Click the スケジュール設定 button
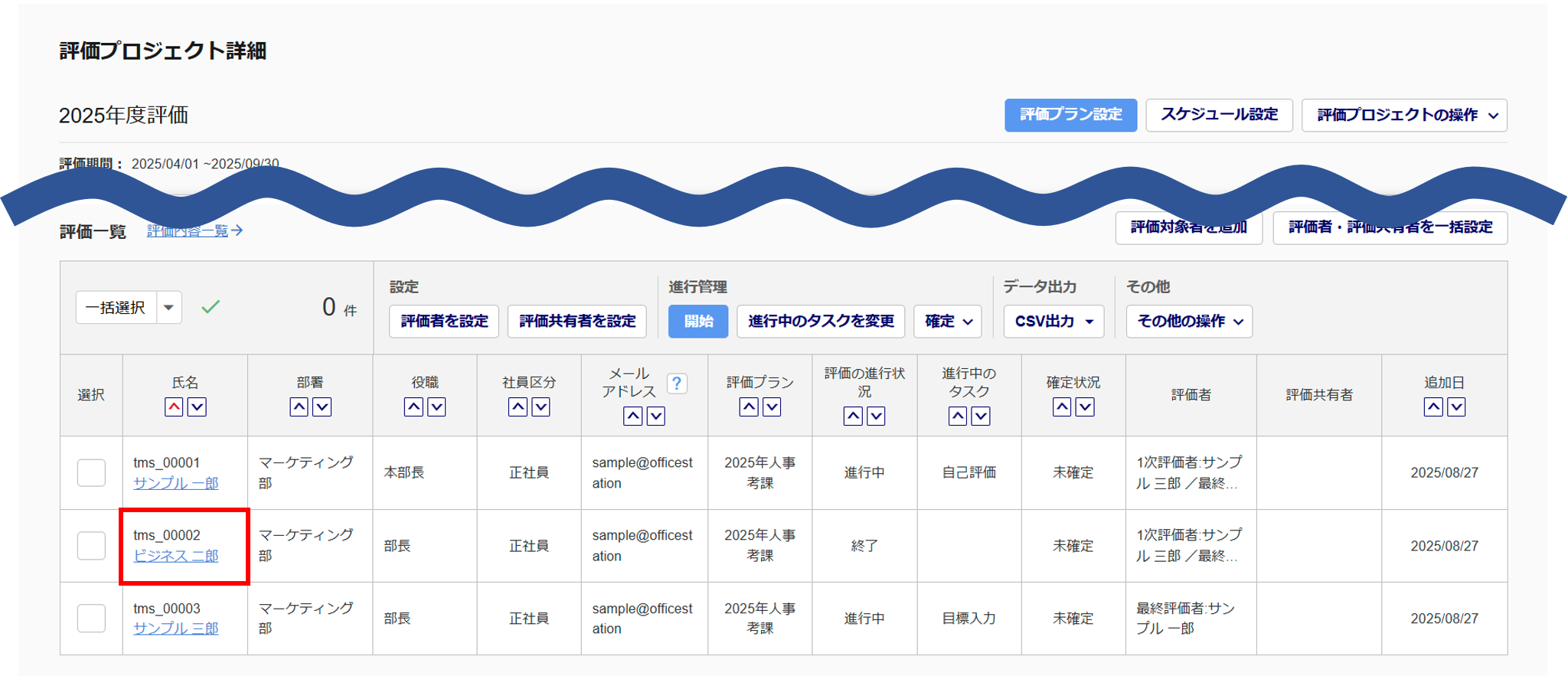This screenshot has height=676, width=1568. click(1219, 116)
